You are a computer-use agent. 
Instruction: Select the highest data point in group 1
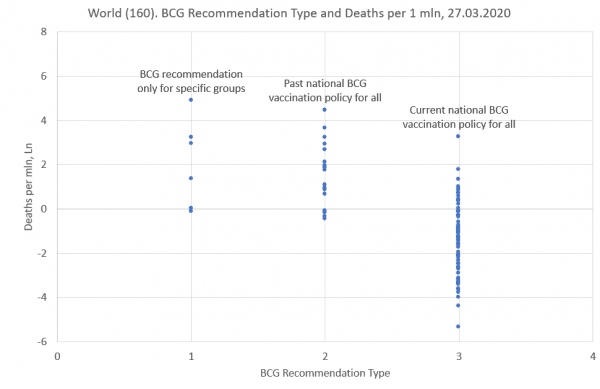[x=191, y=100]
